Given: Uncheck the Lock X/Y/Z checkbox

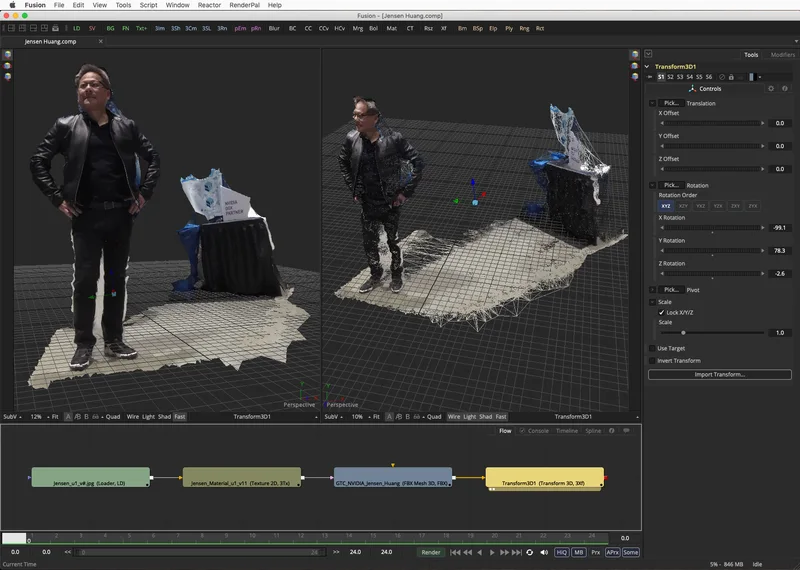Looking at the screenshot, I should 661,312.
